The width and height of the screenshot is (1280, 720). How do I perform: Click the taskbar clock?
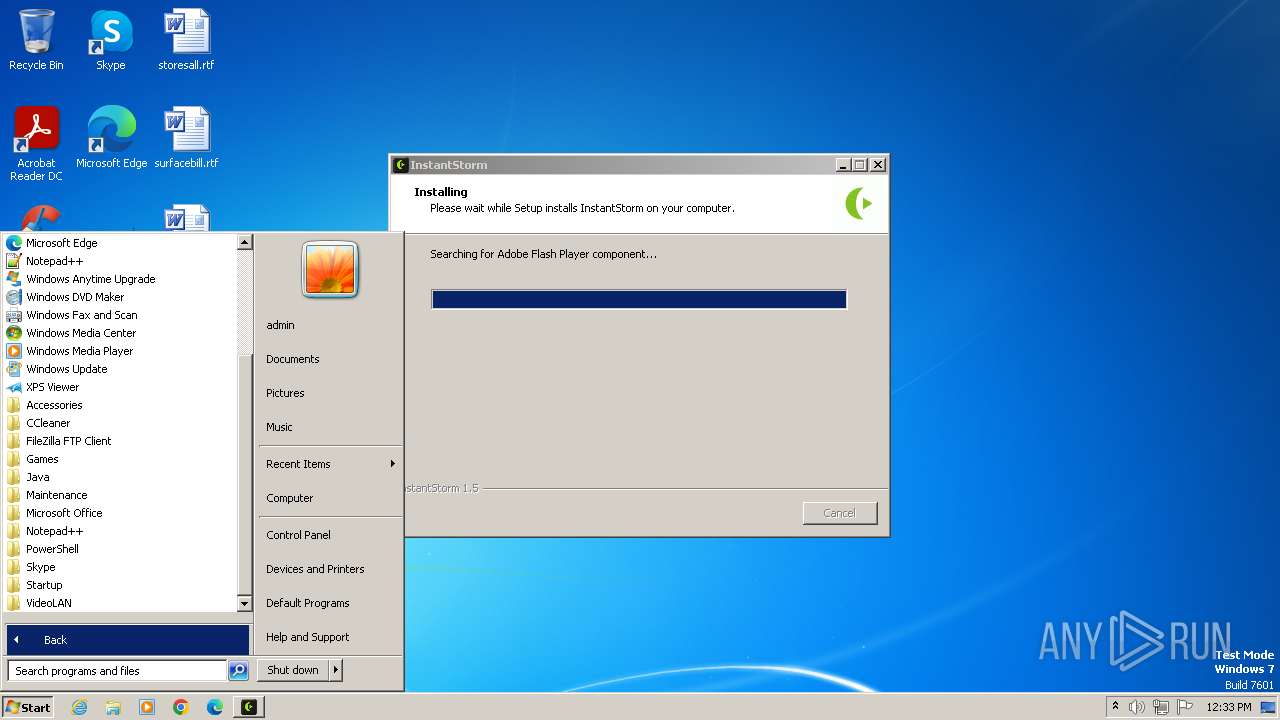(x=1229, y=707)
